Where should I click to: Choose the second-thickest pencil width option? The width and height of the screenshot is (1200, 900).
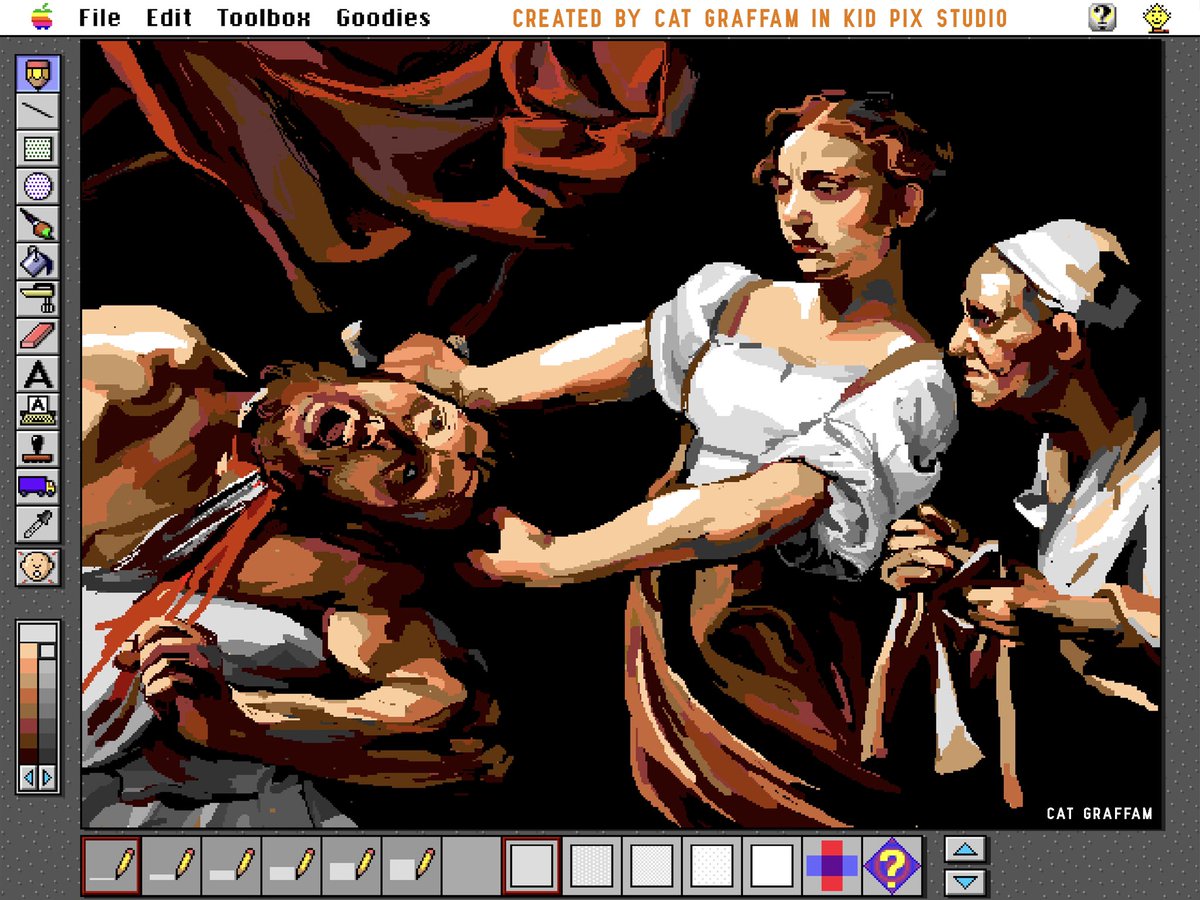[x=351, y=865]
